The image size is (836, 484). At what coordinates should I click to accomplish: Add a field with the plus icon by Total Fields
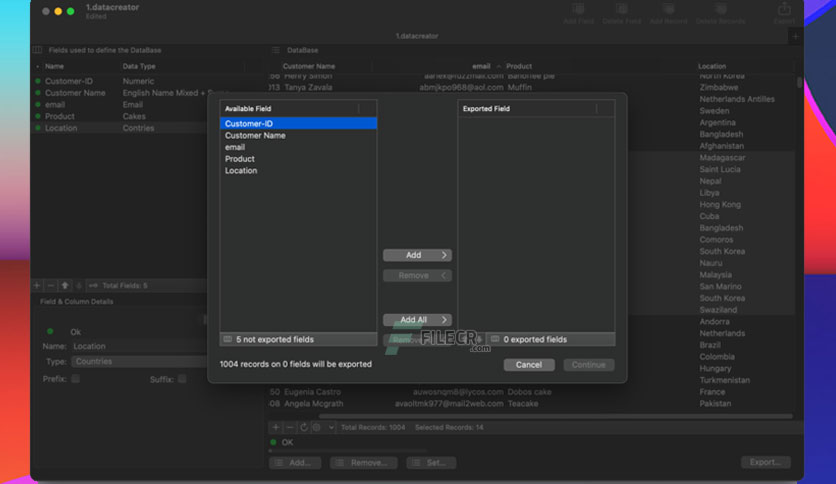tap(37, 286)
